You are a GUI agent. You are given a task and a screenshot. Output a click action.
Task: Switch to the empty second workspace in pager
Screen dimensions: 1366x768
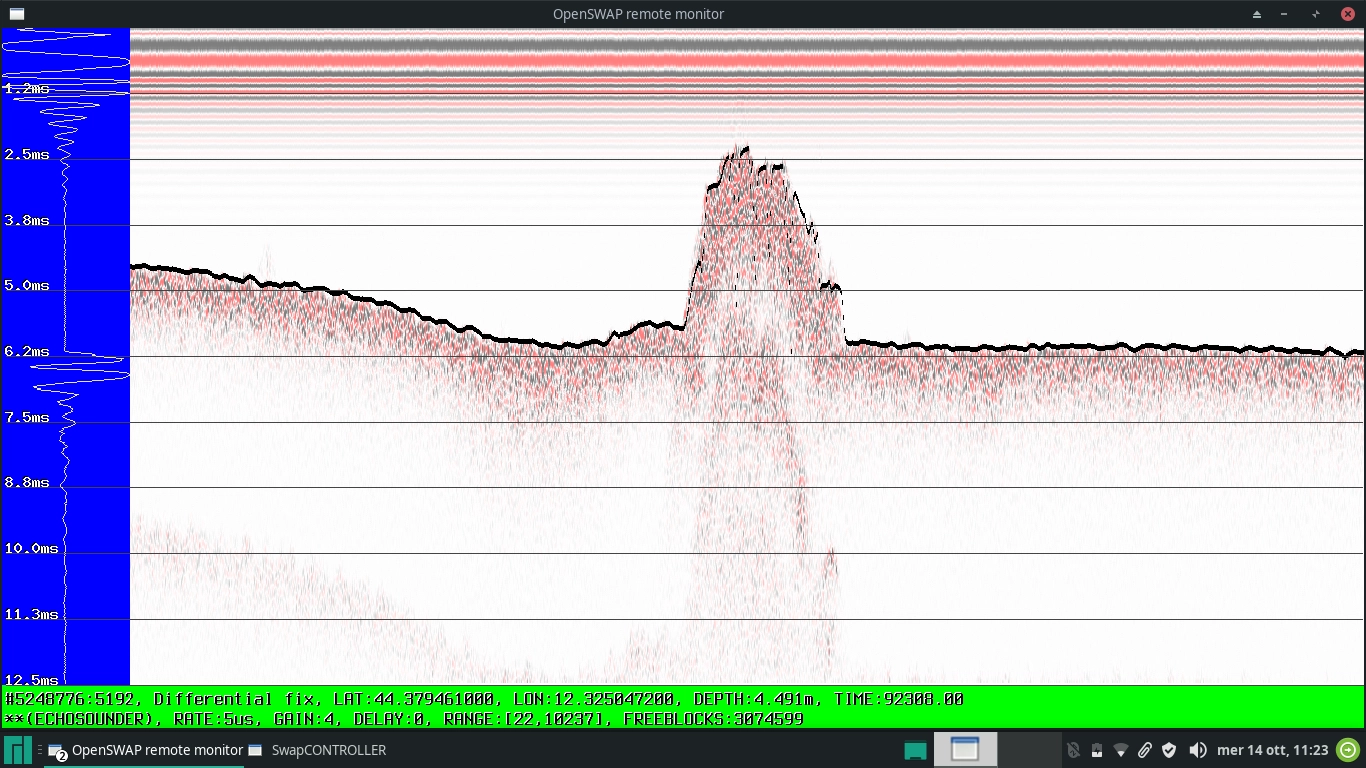[x=1029, y=750]
